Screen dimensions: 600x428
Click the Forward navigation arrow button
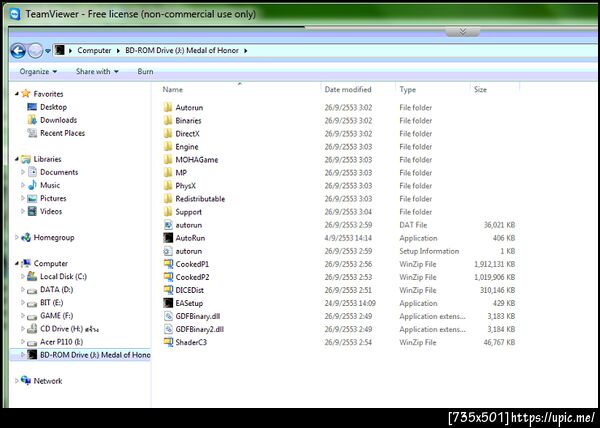point(35,50)
